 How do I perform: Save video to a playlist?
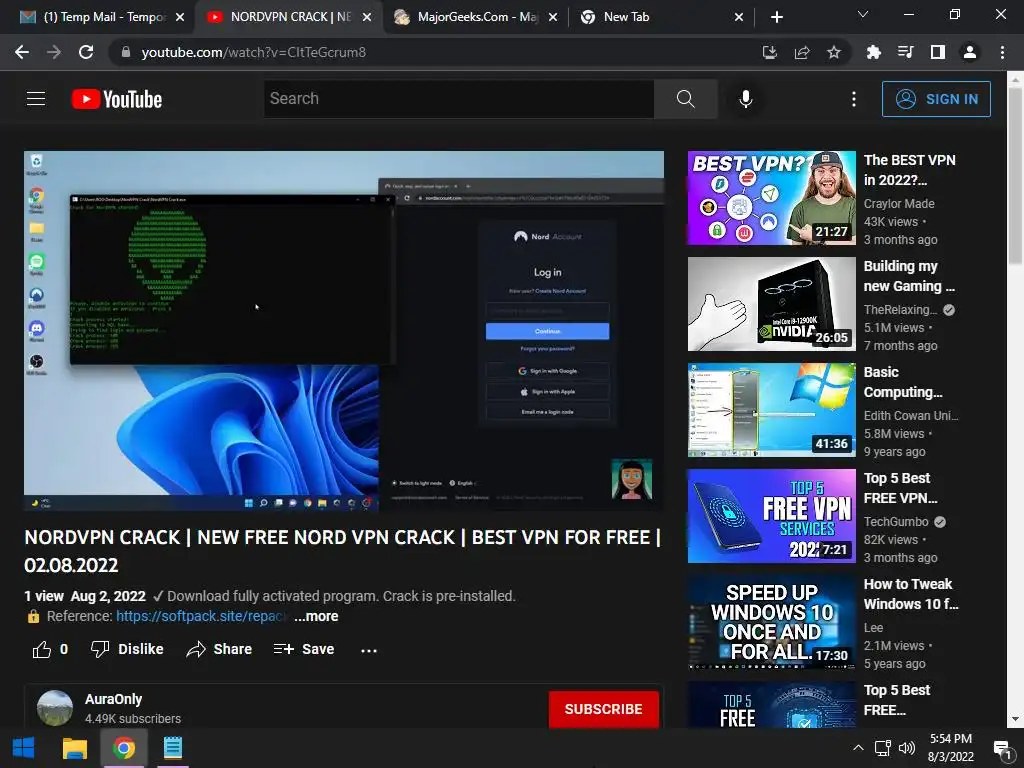pos(304,649)
